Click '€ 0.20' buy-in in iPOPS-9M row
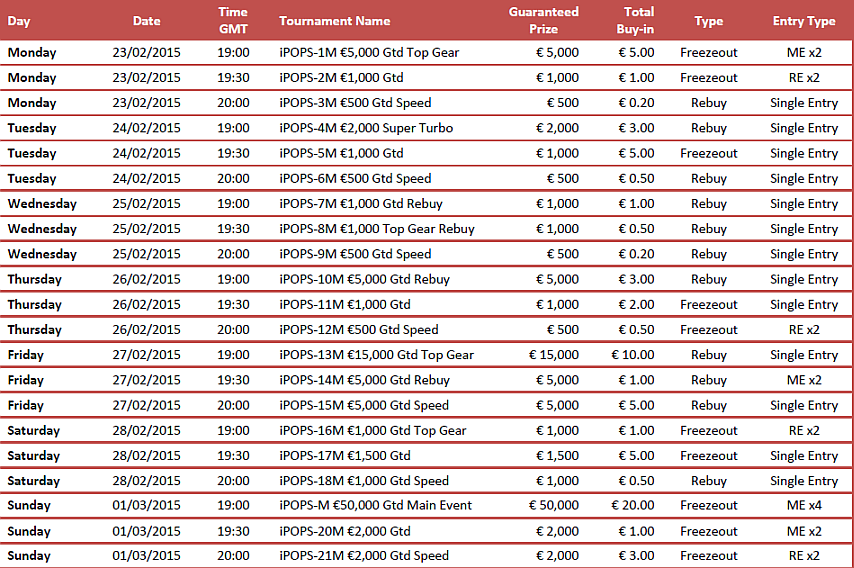Image resolution: width=854 pixels, height=568 pixels. tap(636, 254)
